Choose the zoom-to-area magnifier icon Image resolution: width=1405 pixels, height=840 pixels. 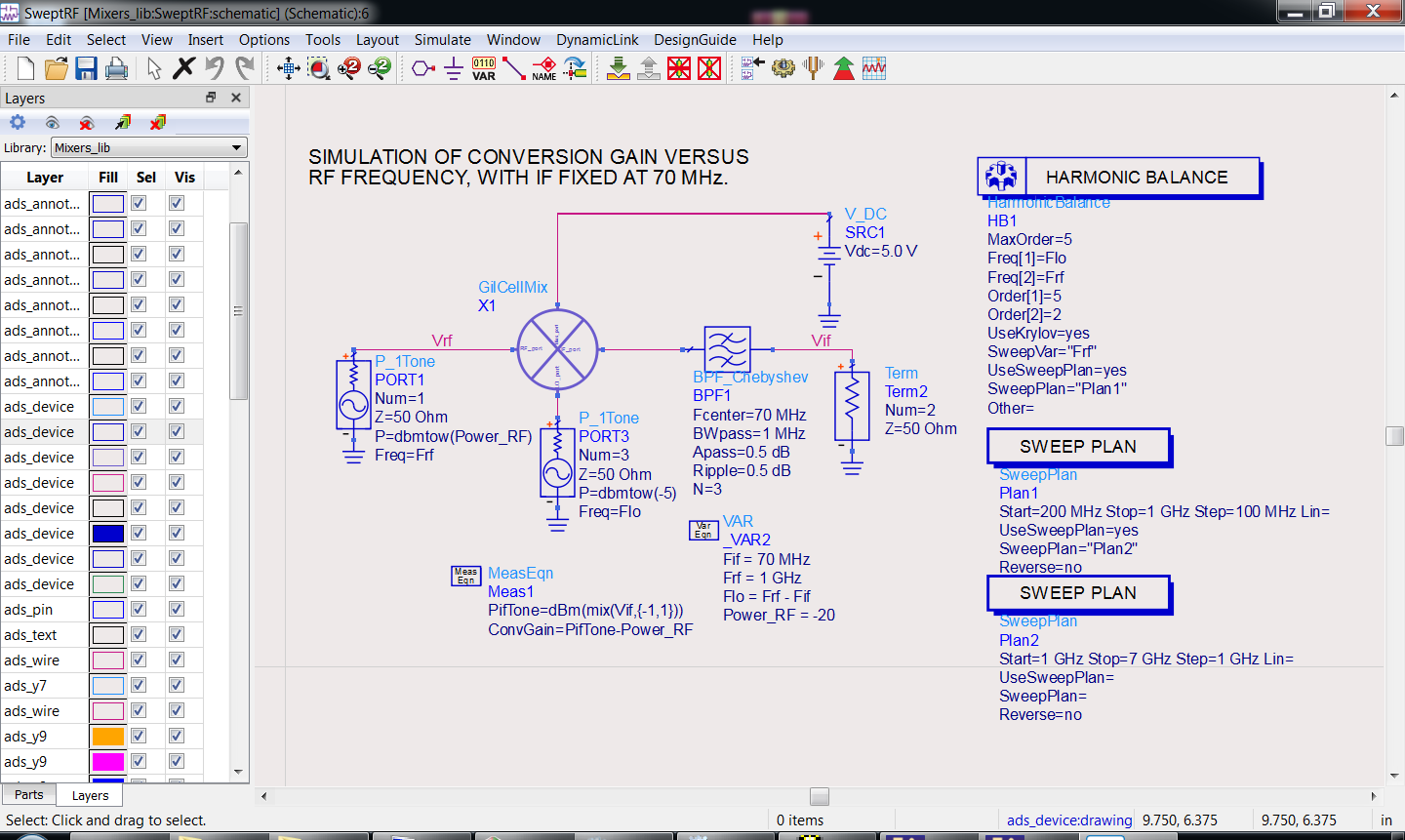pos(319,68)
